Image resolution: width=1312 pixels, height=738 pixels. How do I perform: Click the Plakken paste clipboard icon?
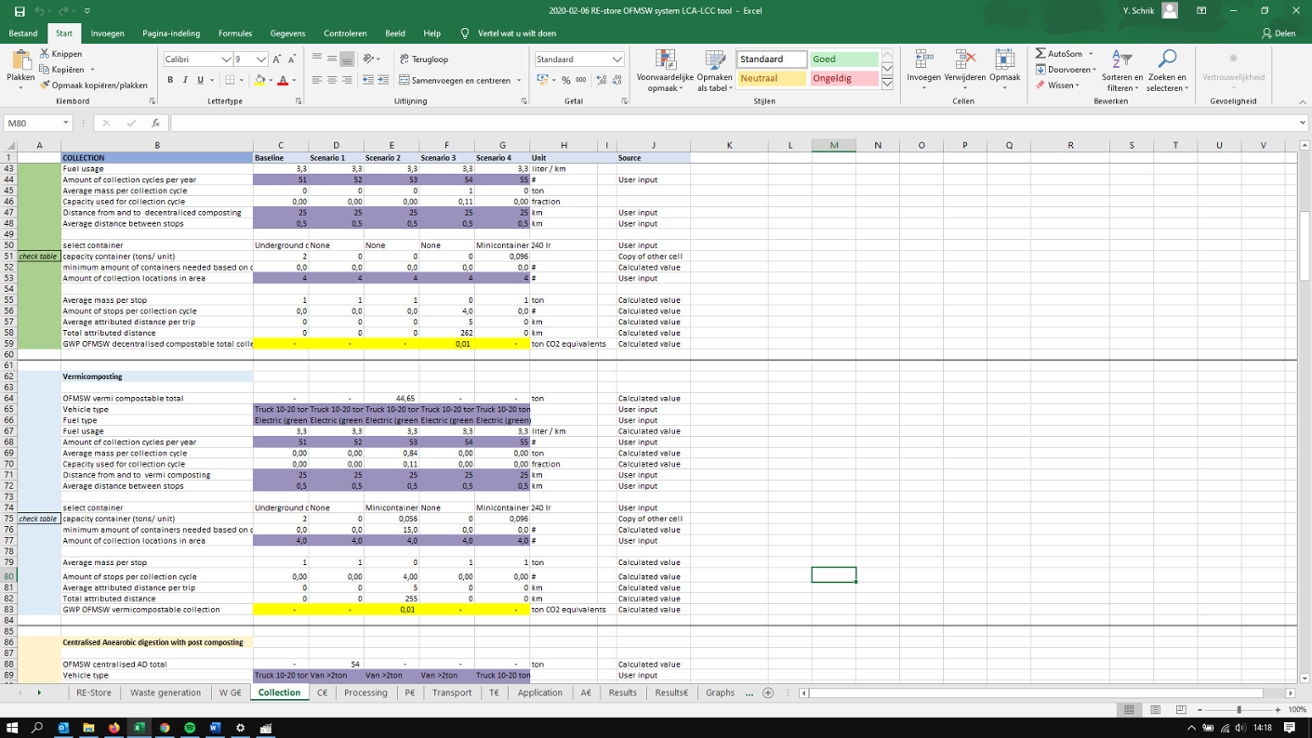coord(20,59)
